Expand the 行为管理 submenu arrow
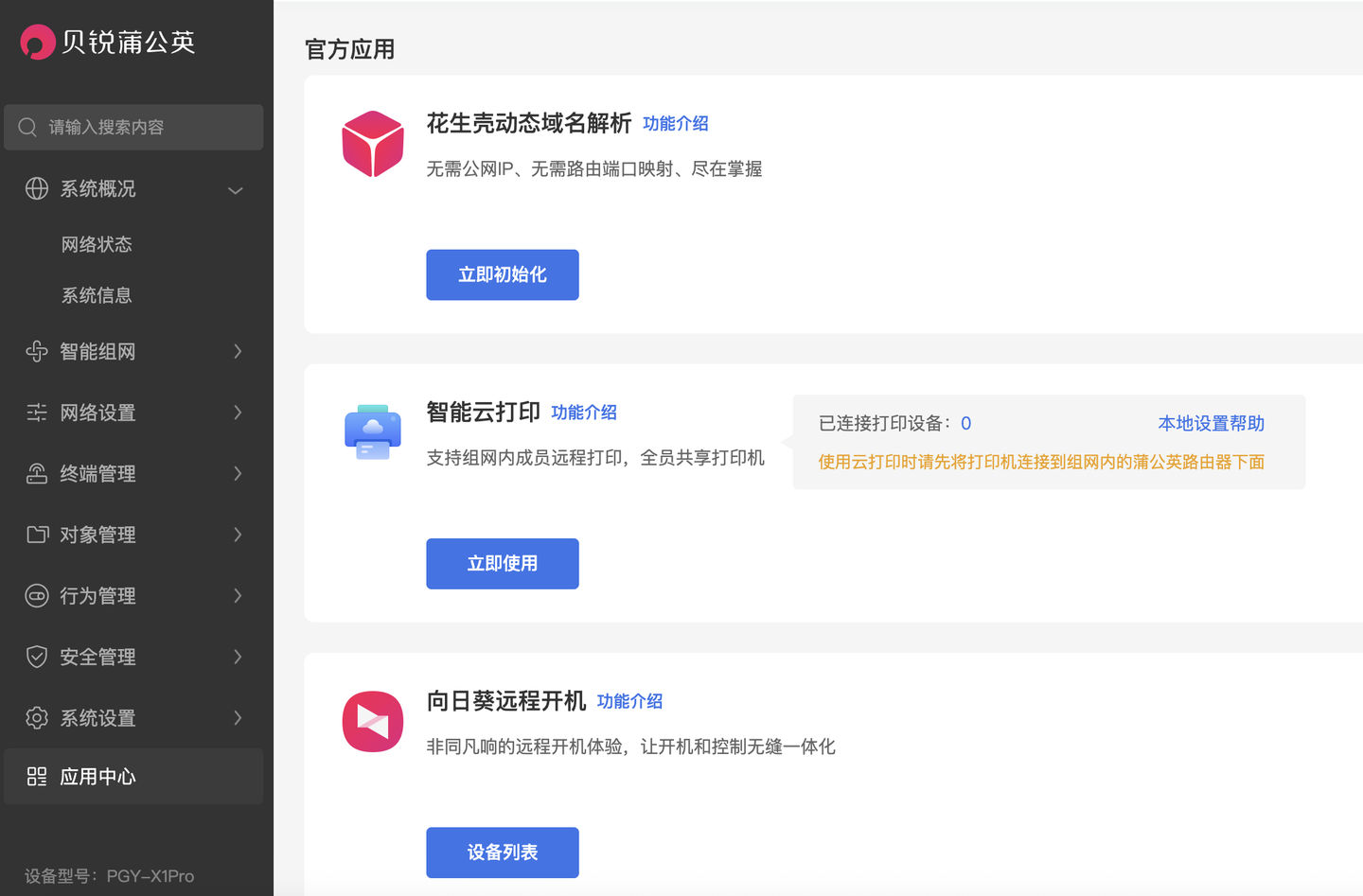The height and width of the screenshot is (896, 1363). coord(238,596)
